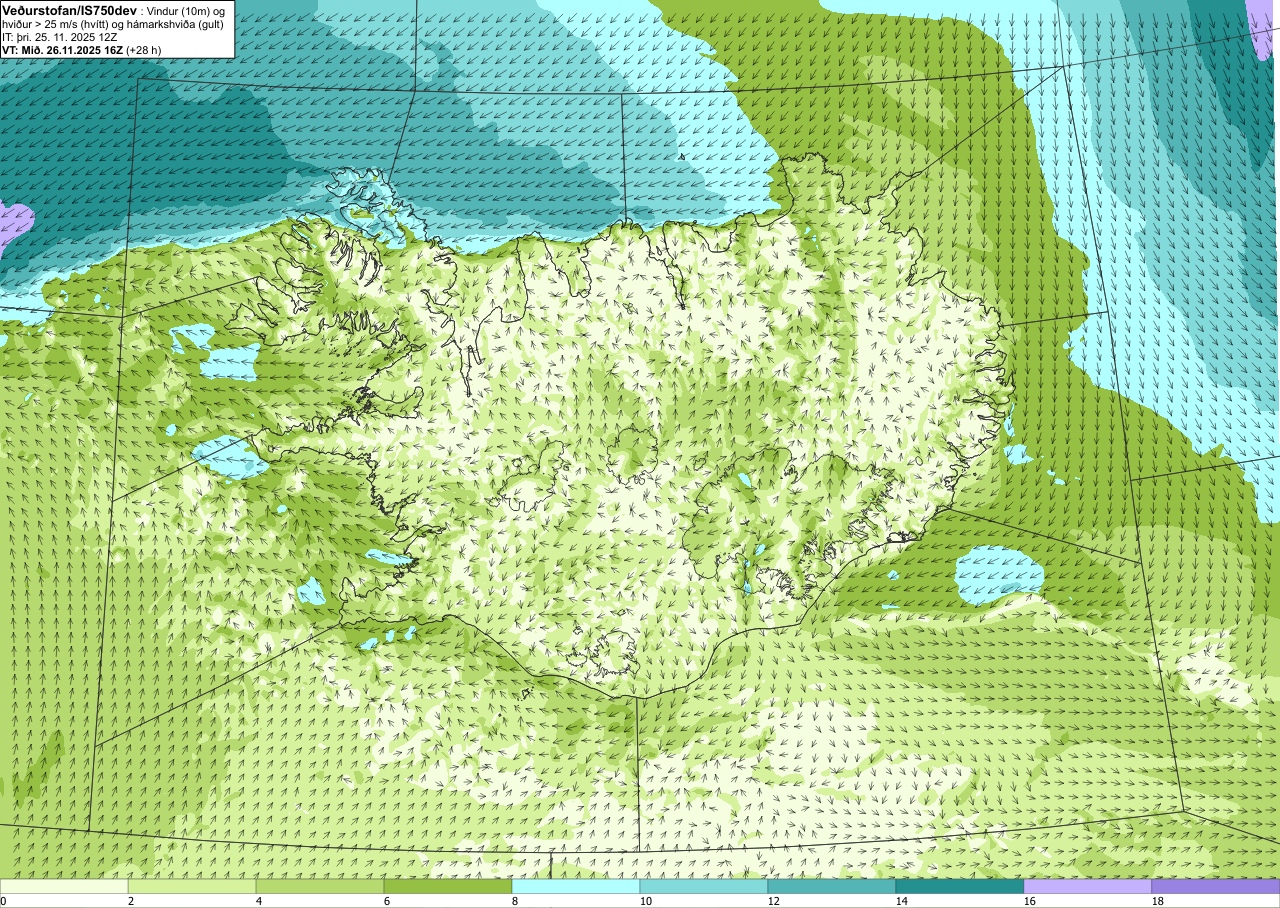Click the 'IT: þri. 25. 11. 2025 12Z' line
The image size is (1280, 908).
(x=62, y=36)
